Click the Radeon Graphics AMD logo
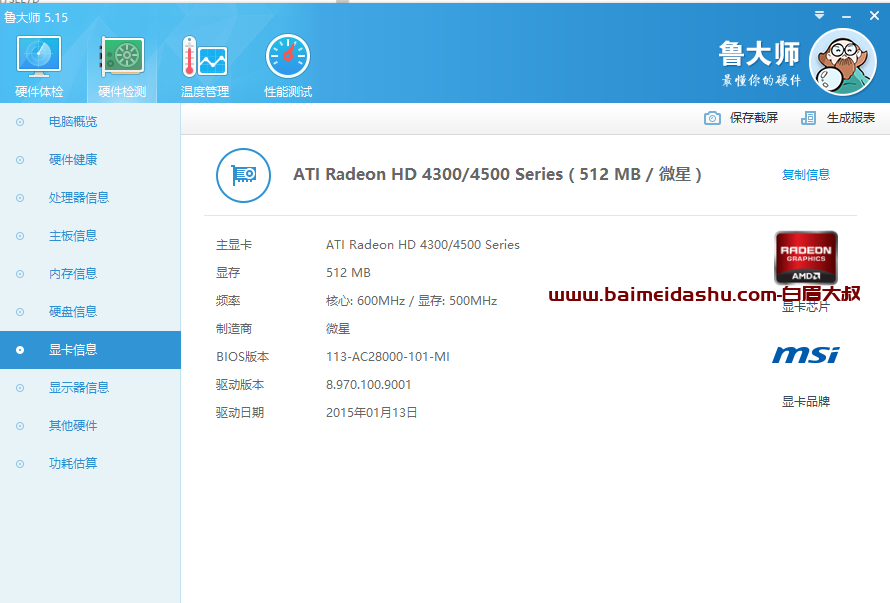The height and width of the screenshot is (603, 890). pos(806,258)
